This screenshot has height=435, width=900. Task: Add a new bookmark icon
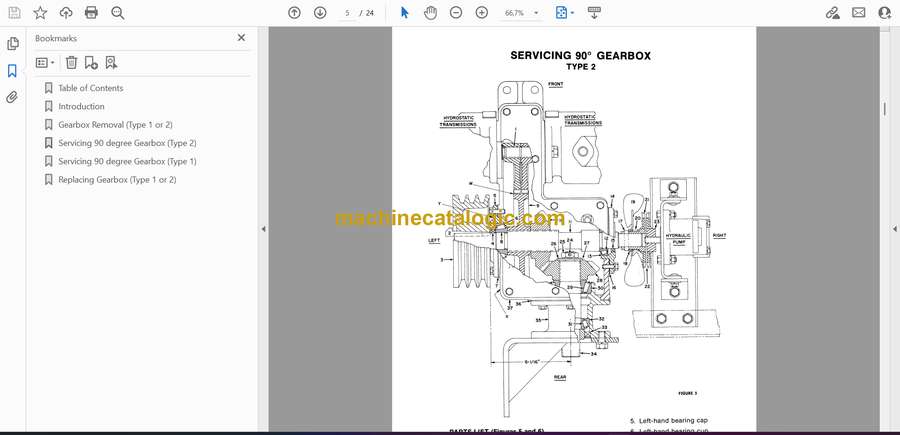click(x=91, y=63)
